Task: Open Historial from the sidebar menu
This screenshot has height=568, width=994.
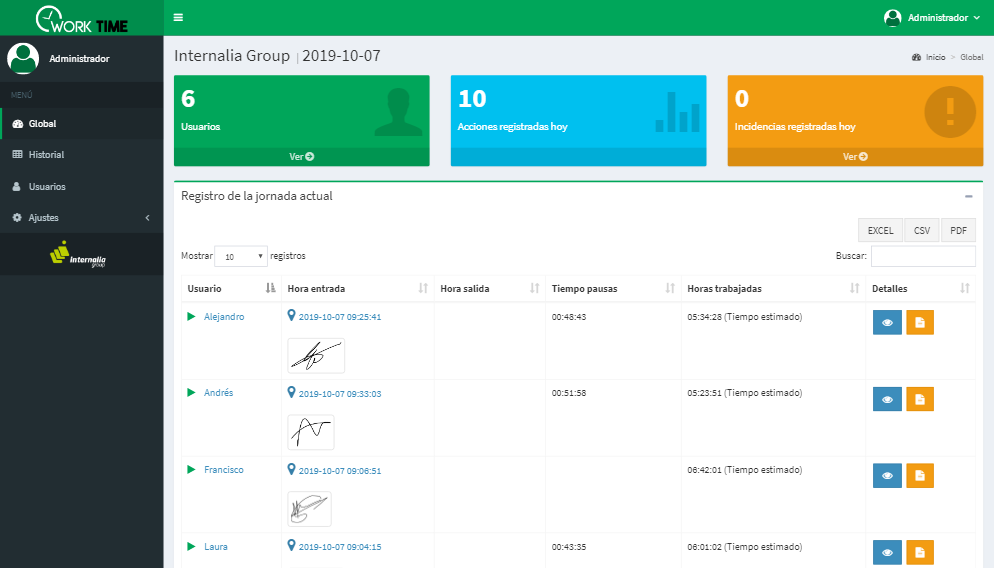Action: click(x=46, y=155)
